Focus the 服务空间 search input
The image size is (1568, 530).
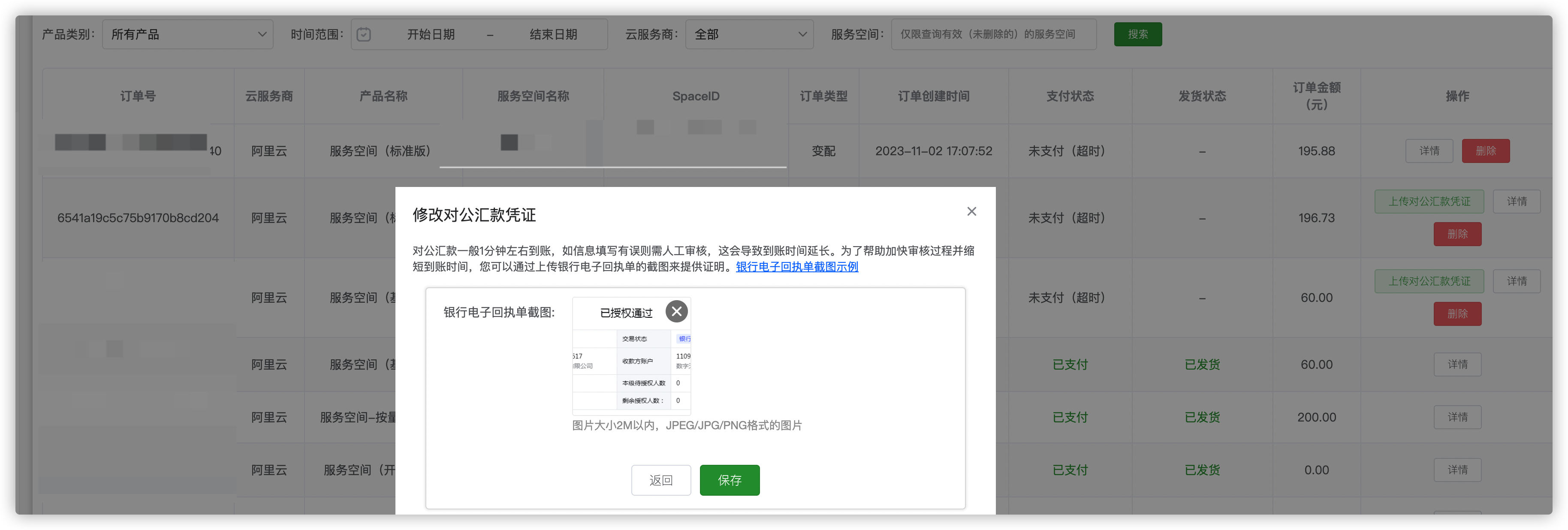[993, 35]
